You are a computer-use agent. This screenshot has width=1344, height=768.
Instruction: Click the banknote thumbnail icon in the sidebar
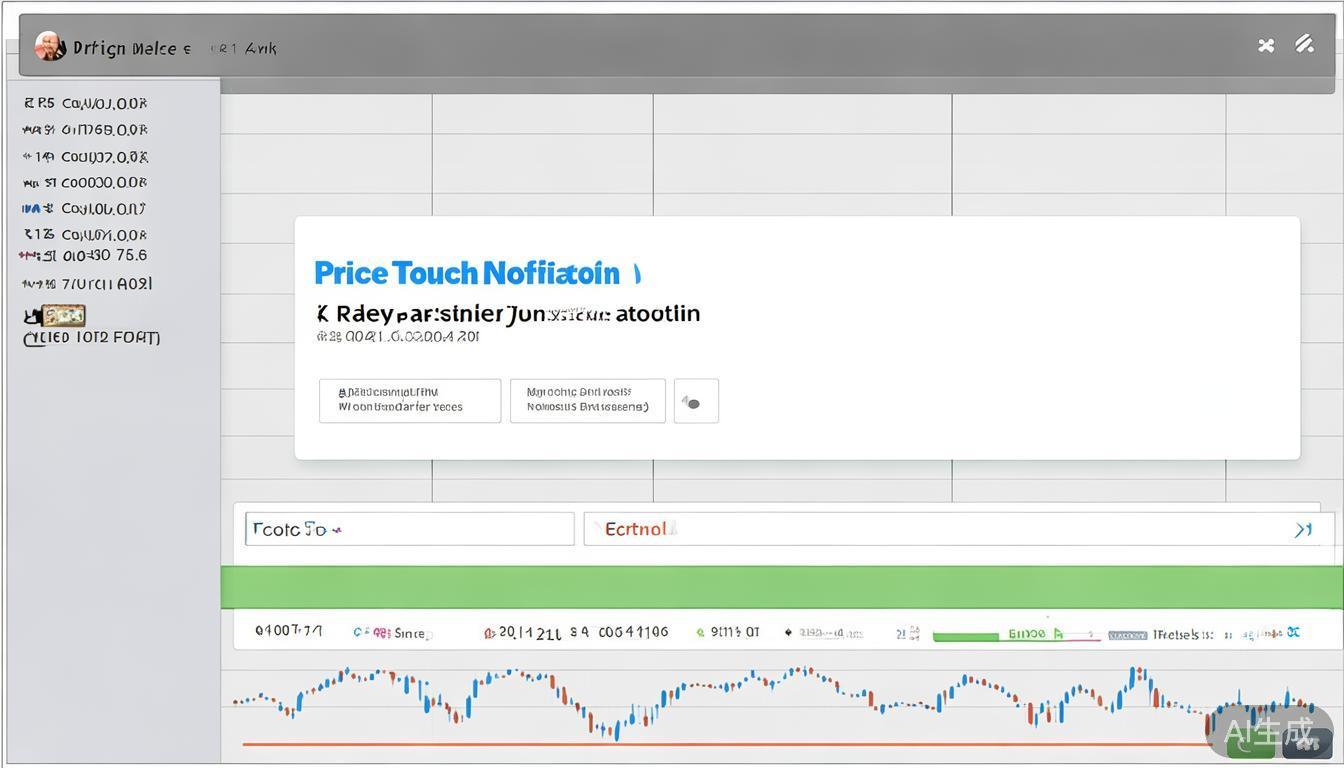pyautogui.click(x=56, y=316)
